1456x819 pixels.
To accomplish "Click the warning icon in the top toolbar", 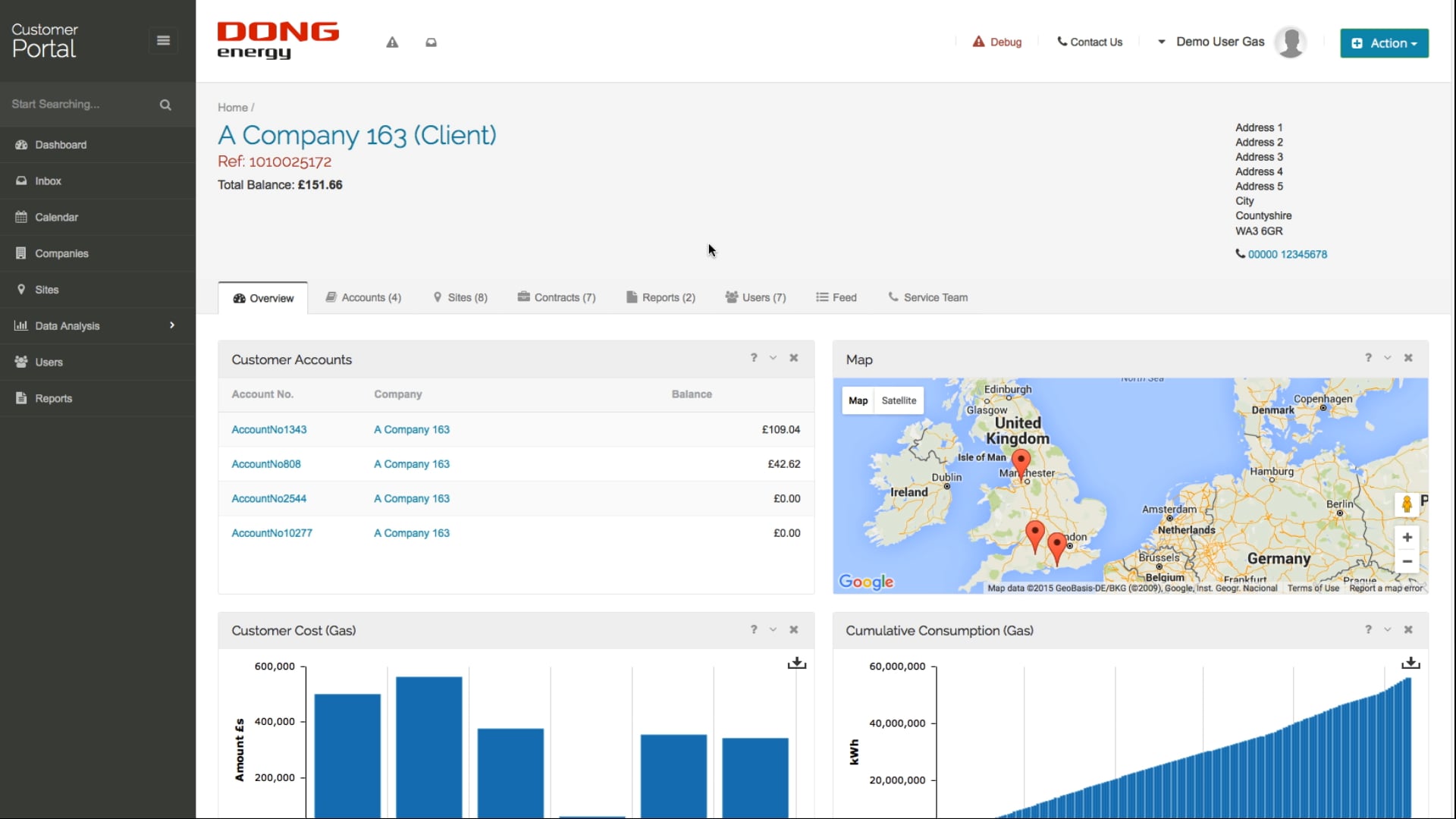I will click(392, 42).
